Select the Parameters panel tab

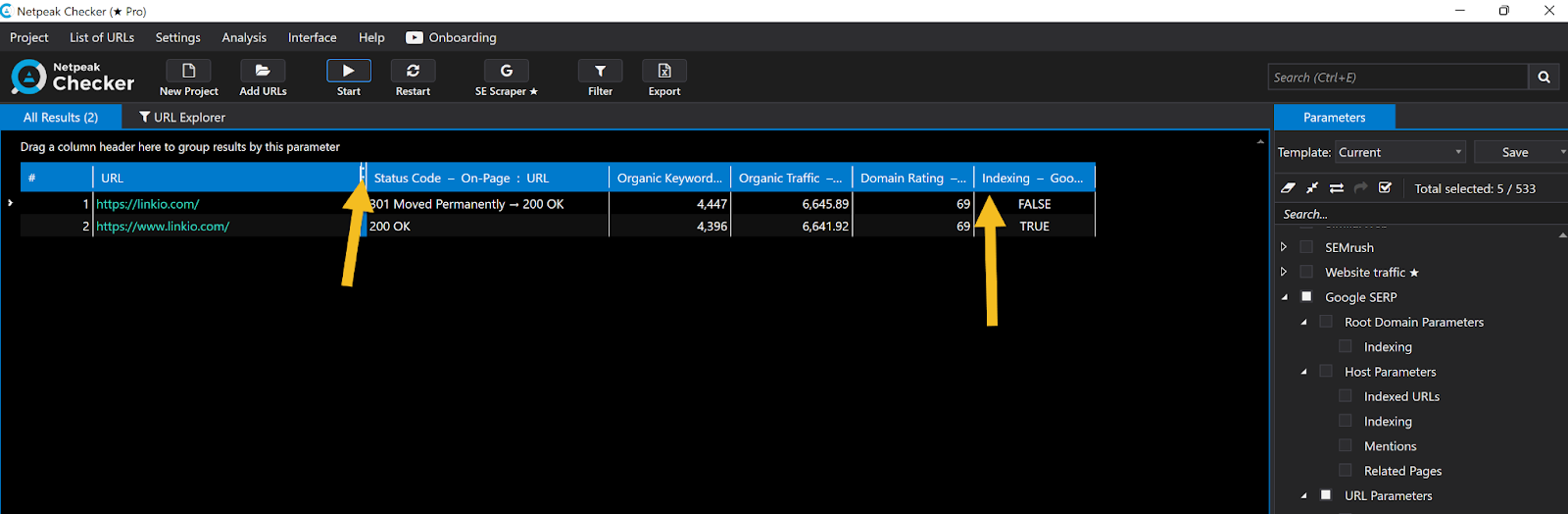coord(1335,117)
